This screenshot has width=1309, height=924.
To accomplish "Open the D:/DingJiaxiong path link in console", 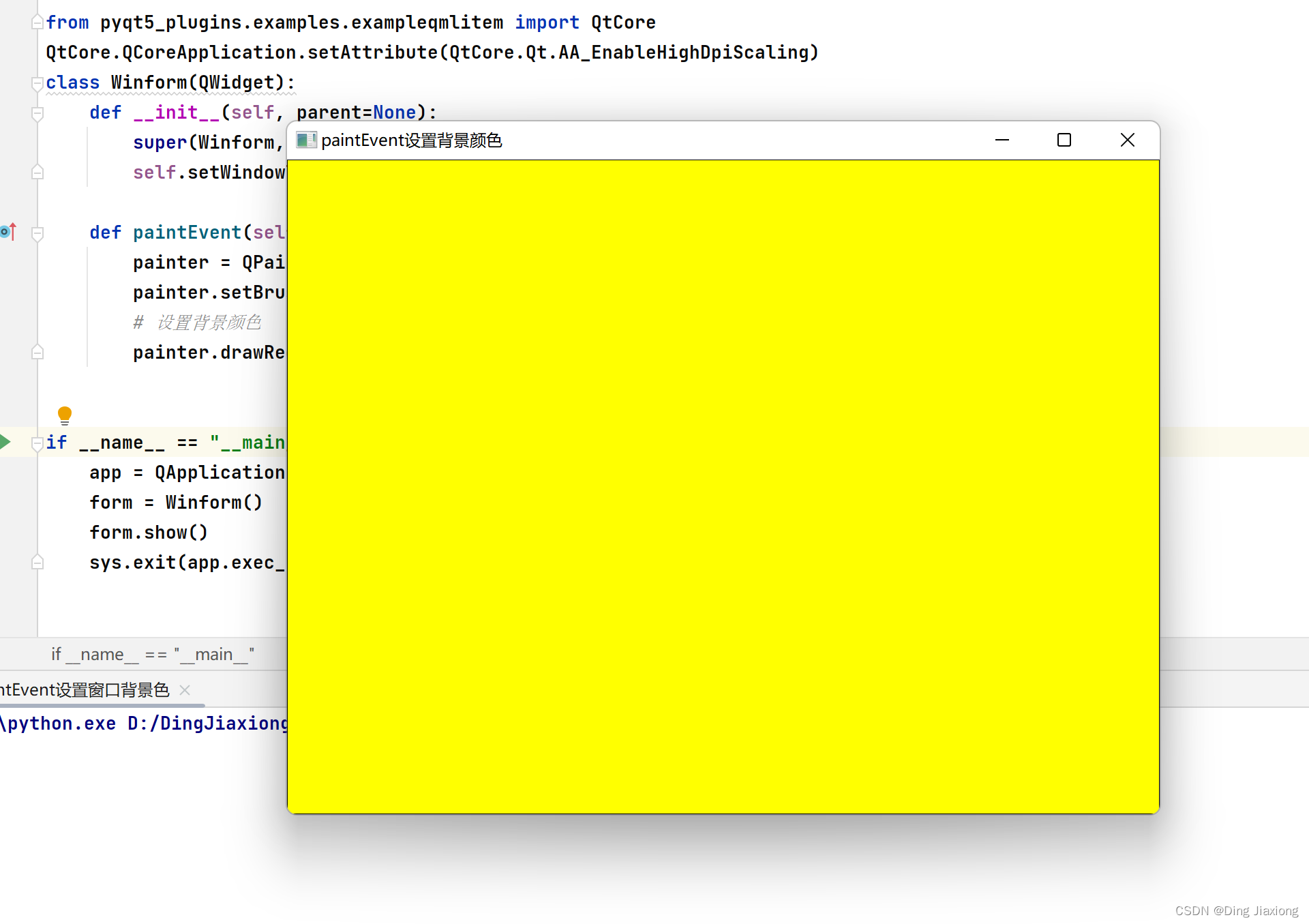I will coord(208,724).
